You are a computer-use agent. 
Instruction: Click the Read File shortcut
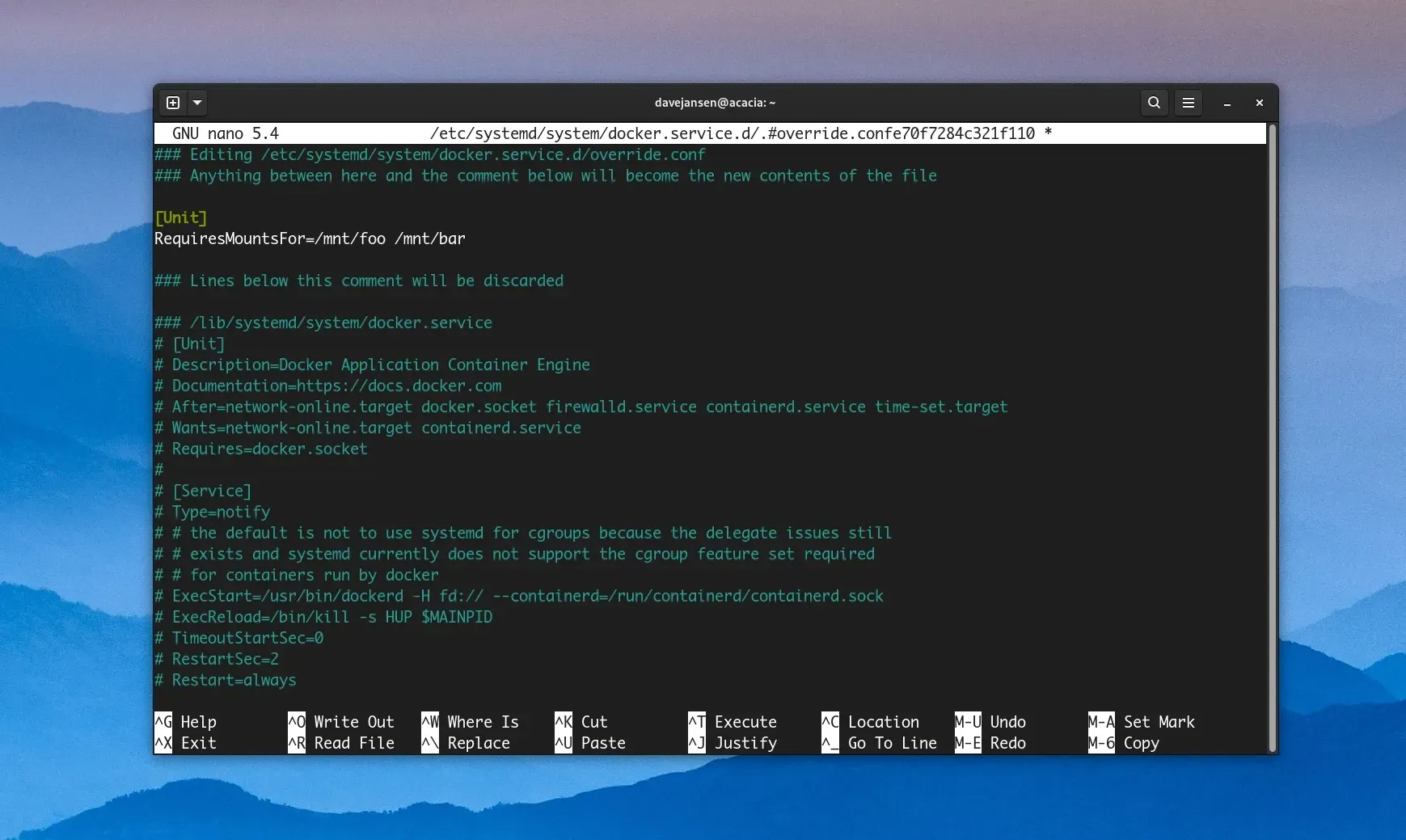[x=353, y=743]
